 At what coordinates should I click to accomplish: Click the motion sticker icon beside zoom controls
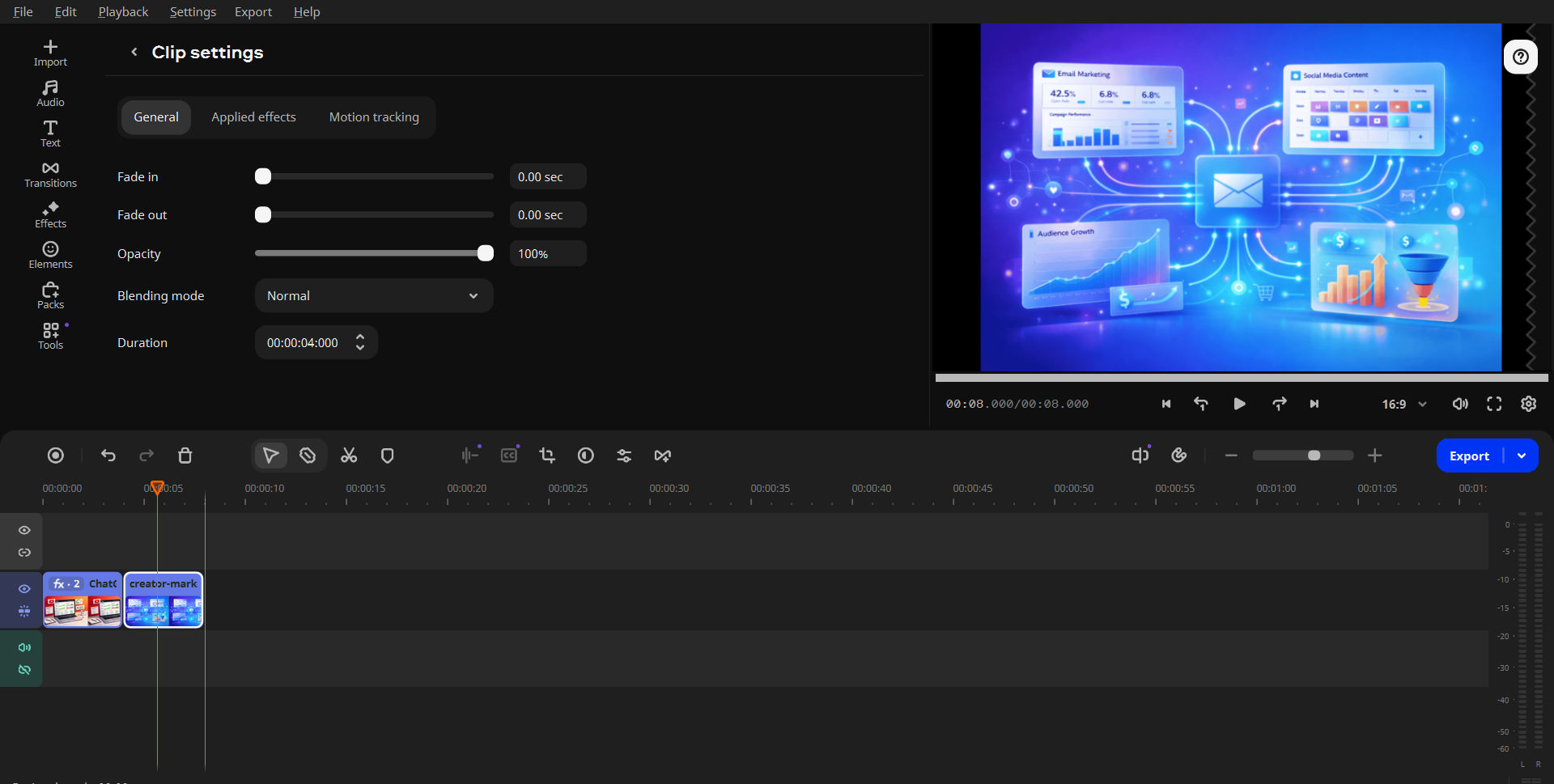[x=1179, y=456]
